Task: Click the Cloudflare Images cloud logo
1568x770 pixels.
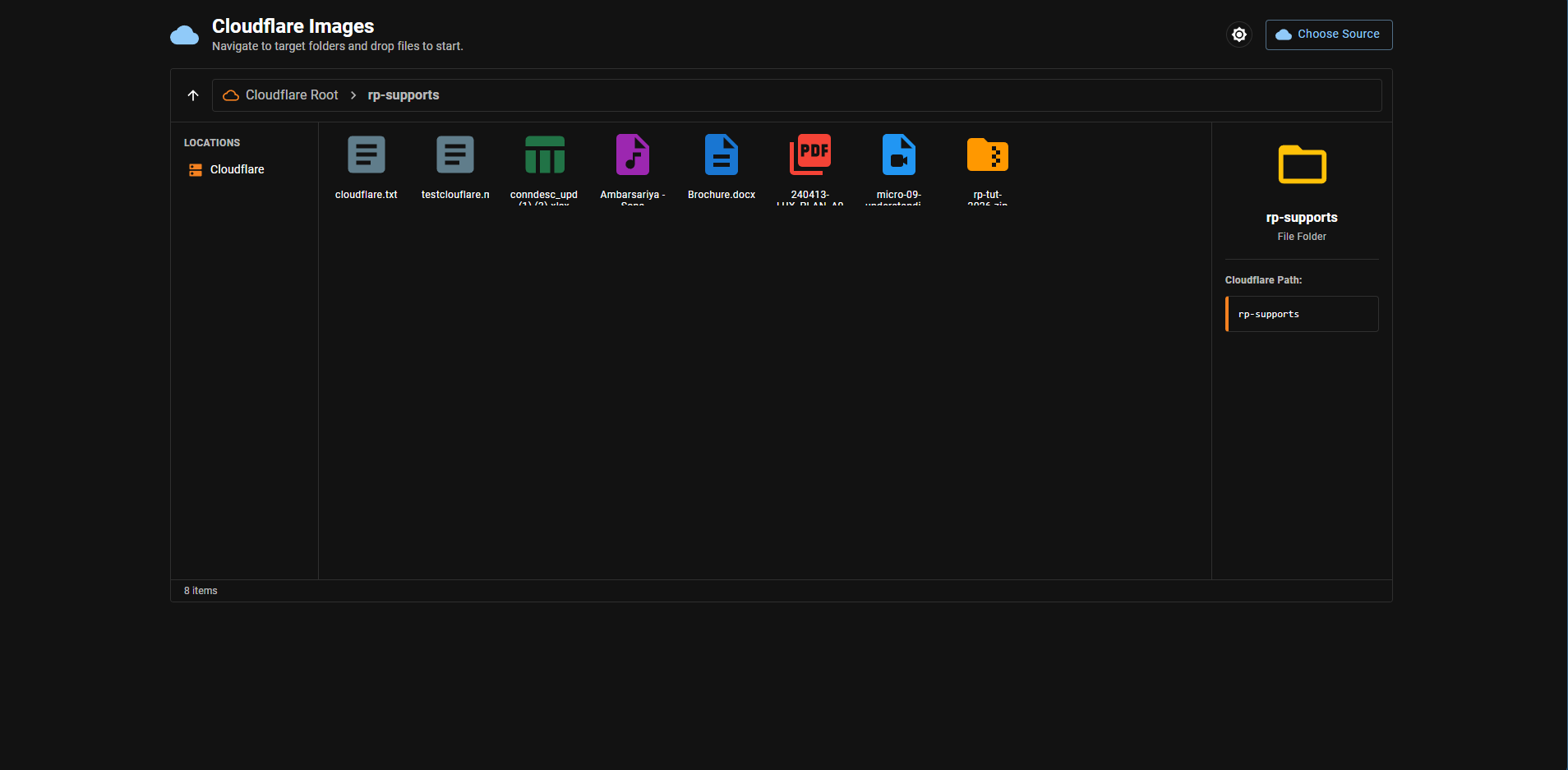Action: tap(184, 35)
